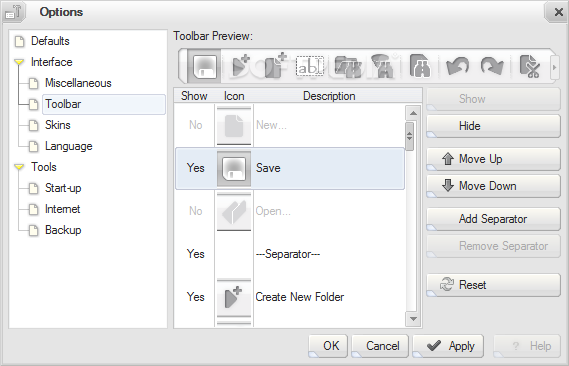The height and width of the screenshot is (366, 569).
Task: Select Defaults in options tree
Action: [50, 41]
